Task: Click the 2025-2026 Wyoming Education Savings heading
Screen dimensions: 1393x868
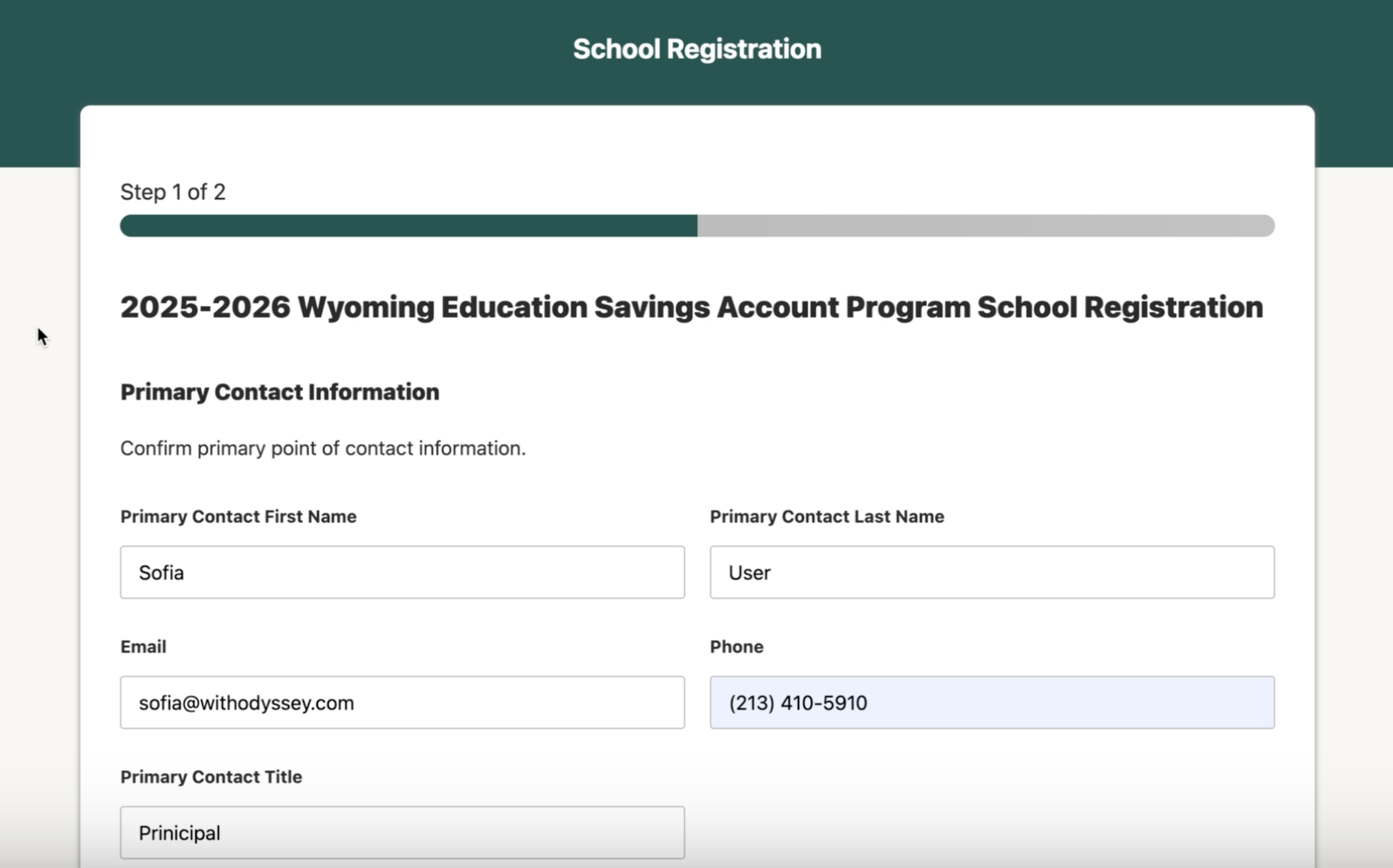Action: pos(691,308)
